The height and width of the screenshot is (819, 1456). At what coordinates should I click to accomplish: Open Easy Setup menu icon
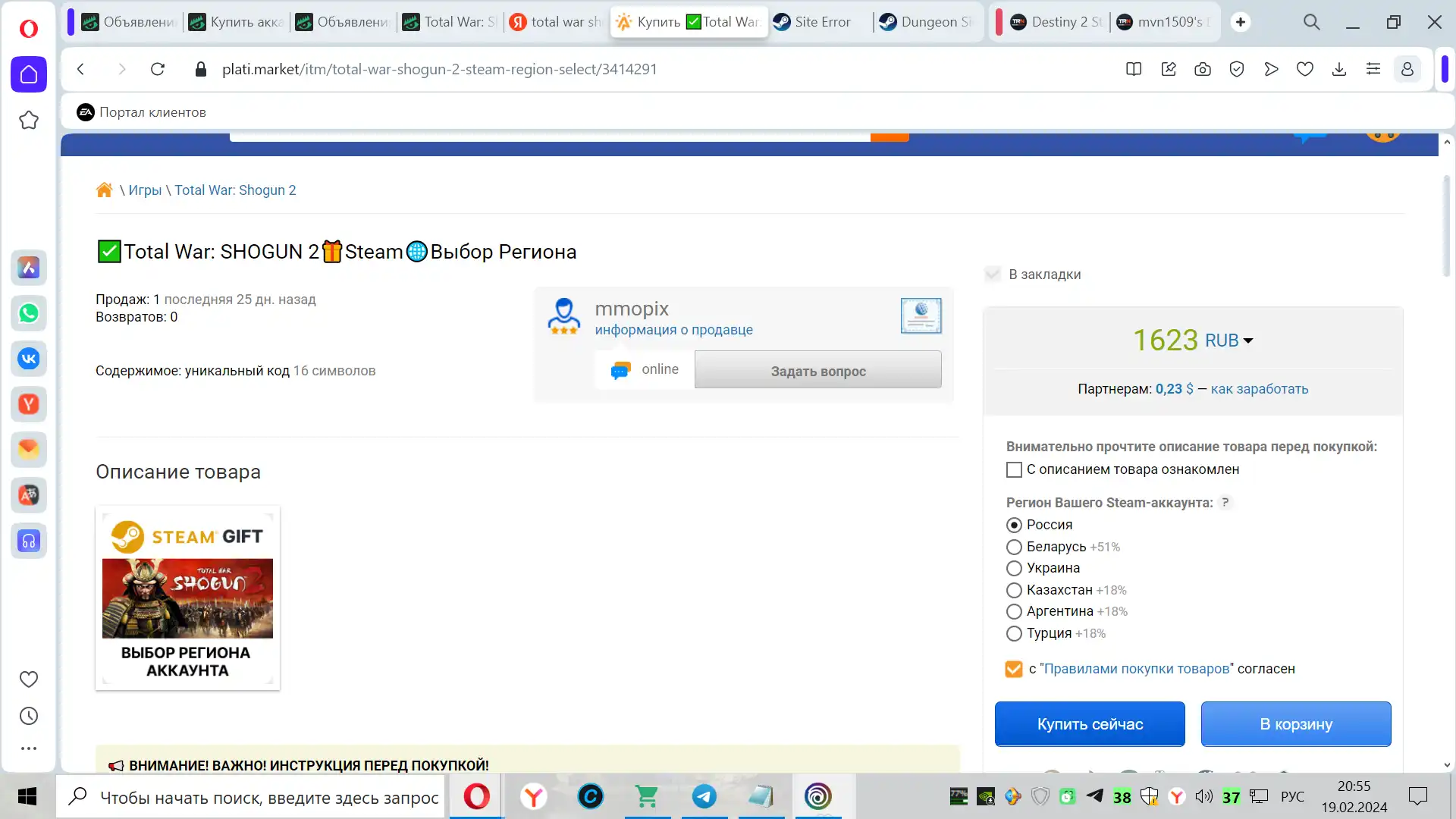coord(1373,69)
